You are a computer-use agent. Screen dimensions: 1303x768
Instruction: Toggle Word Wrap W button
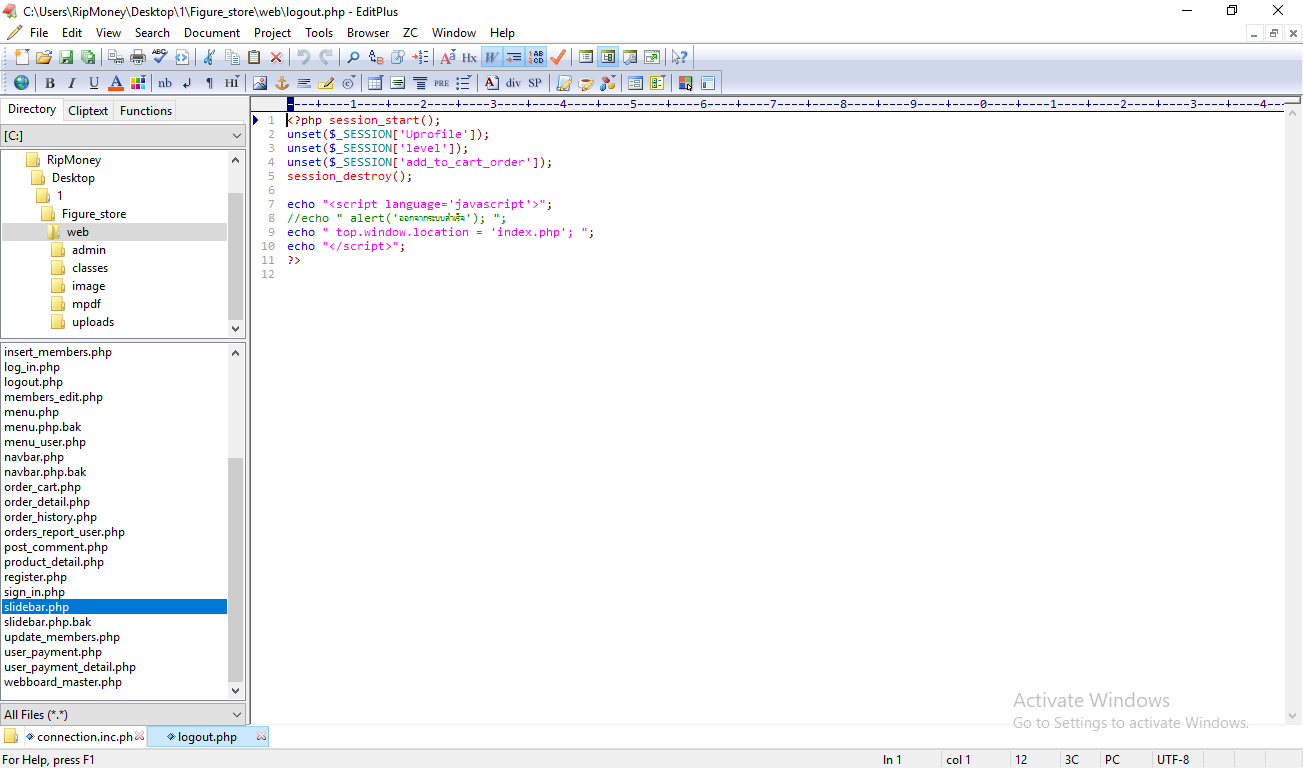(492, 57)
